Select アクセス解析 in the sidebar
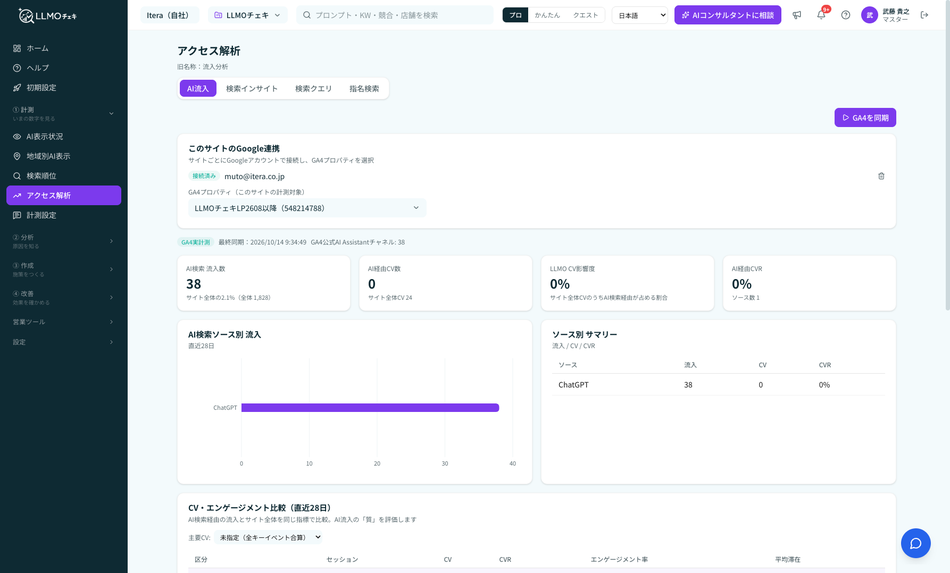This screenshot has width=950, height=573. [x=64, y=196]
